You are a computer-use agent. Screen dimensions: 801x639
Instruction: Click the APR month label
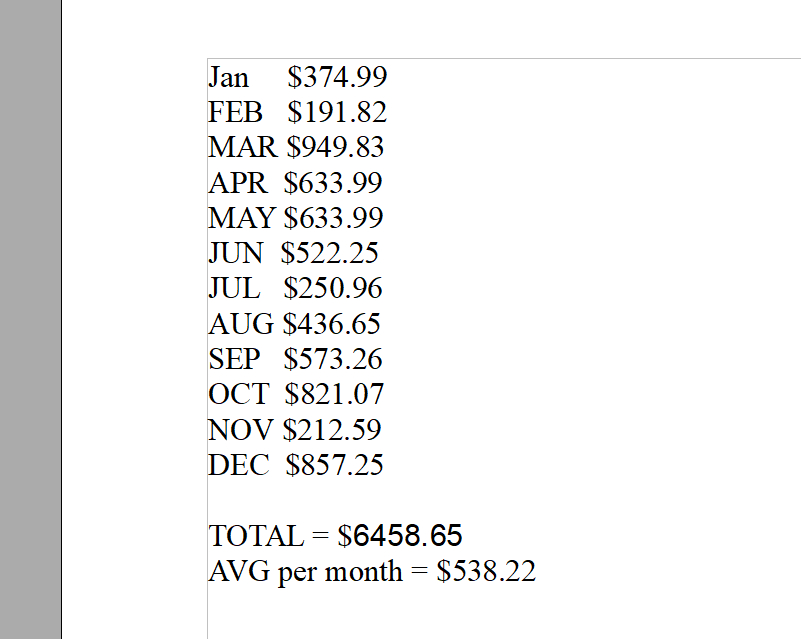click(x=238, y=183)
